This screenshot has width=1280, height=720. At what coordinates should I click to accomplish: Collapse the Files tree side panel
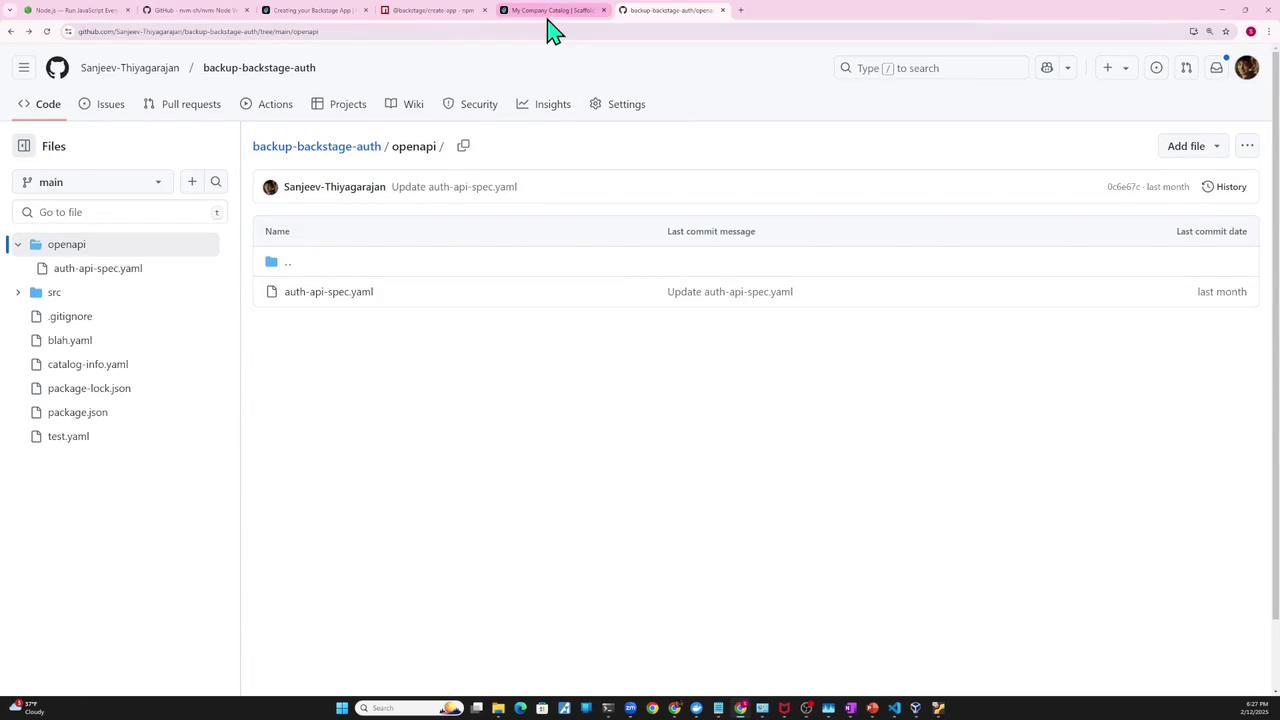24,146
